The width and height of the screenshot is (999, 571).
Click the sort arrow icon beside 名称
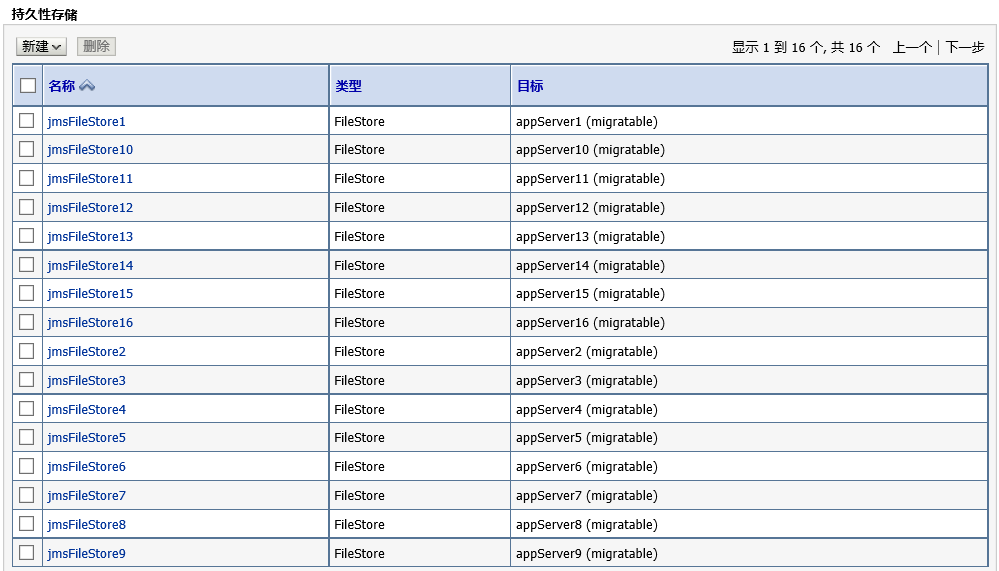(87, 85)
